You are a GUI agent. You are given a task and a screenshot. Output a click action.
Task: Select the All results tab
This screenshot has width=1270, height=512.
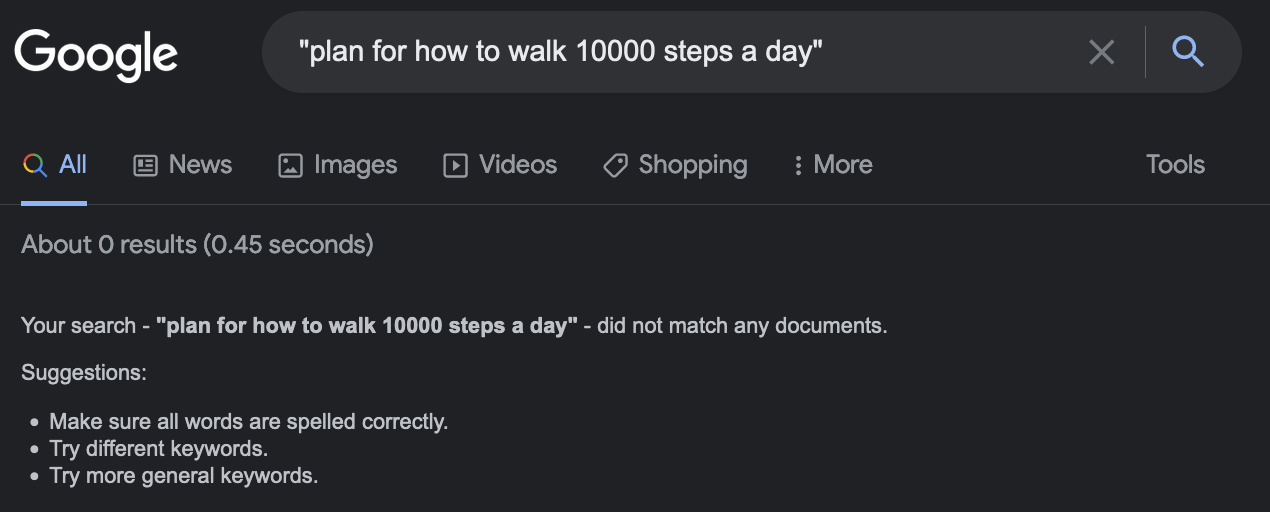pyautogui.click(x=73, y=165)
